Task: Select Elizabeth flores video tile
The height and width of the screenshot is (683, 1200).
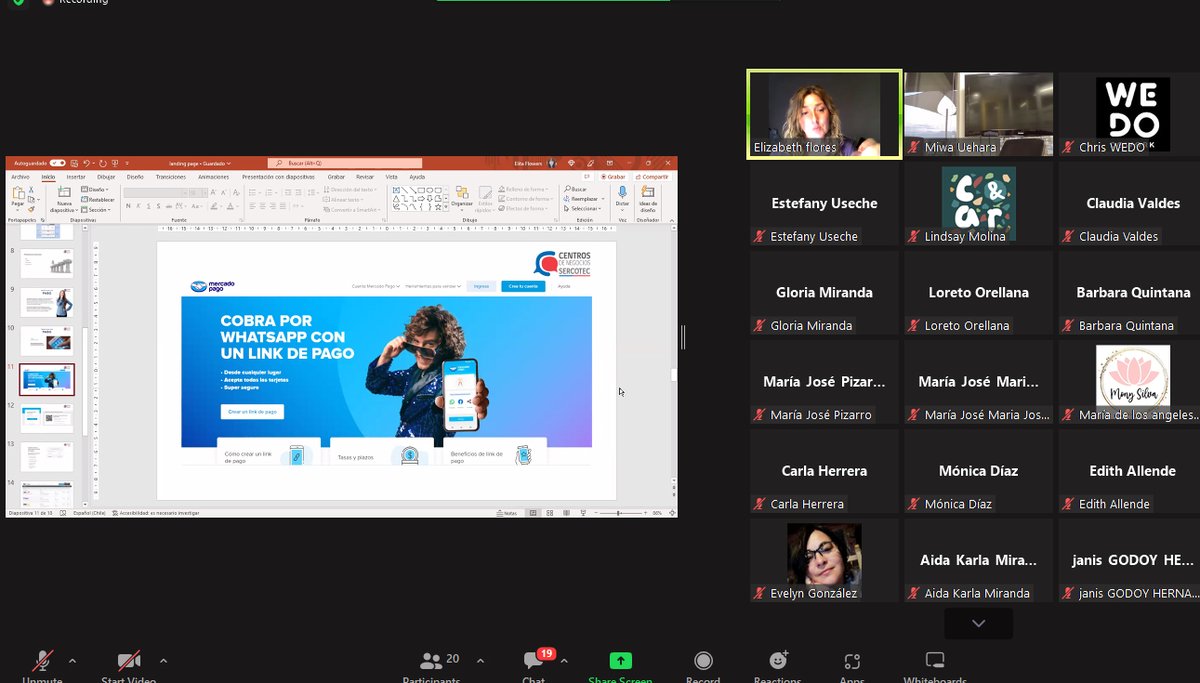Action: pos(824,114)
